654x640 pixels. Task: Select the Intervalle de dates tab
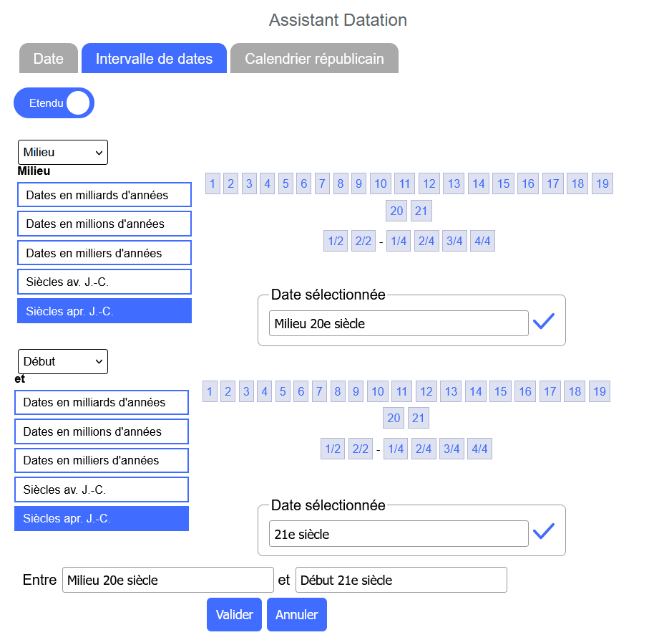pyautogui.click(x=154, y=59)
